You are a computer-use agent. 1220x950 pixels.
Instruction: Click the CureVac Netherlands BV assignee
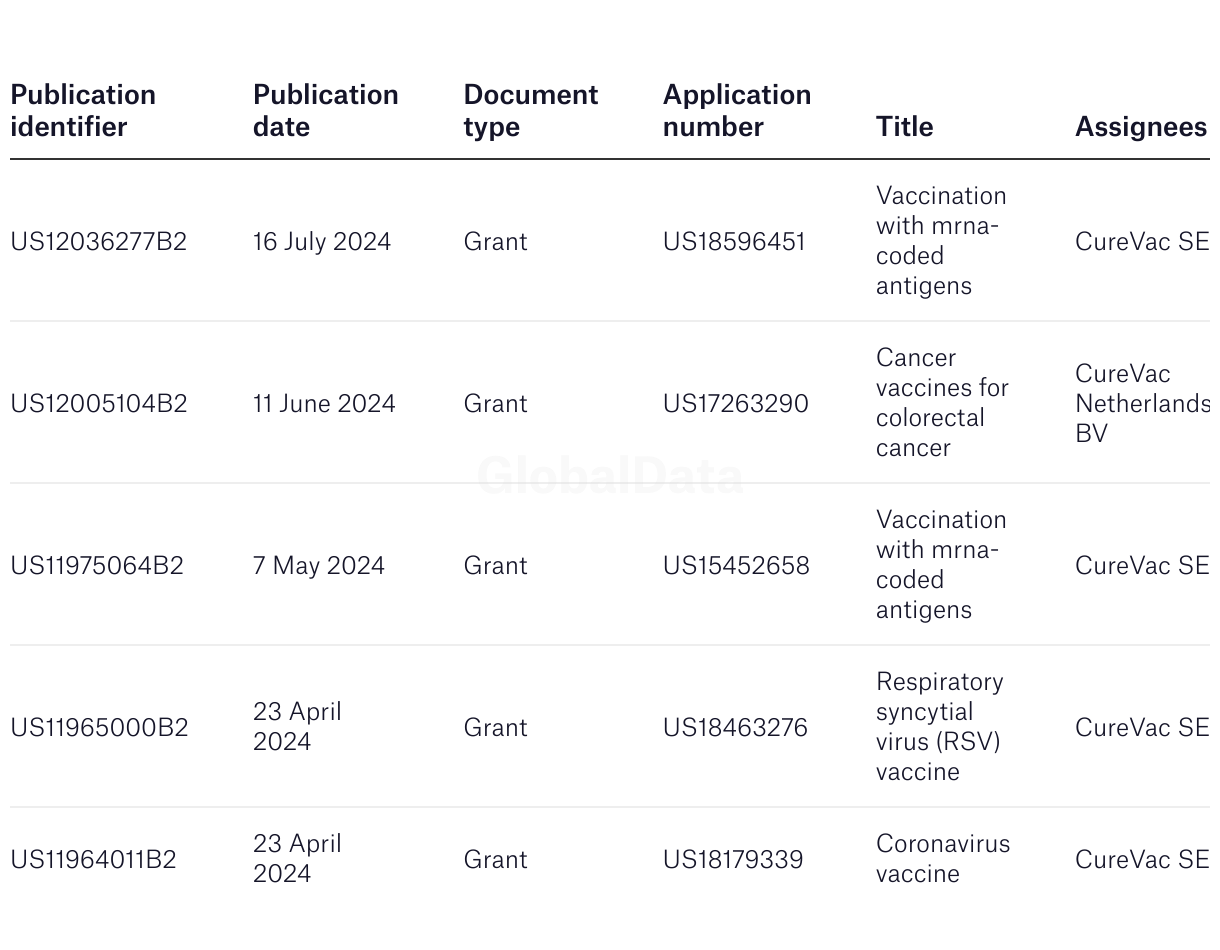(x=1141, y=403)
